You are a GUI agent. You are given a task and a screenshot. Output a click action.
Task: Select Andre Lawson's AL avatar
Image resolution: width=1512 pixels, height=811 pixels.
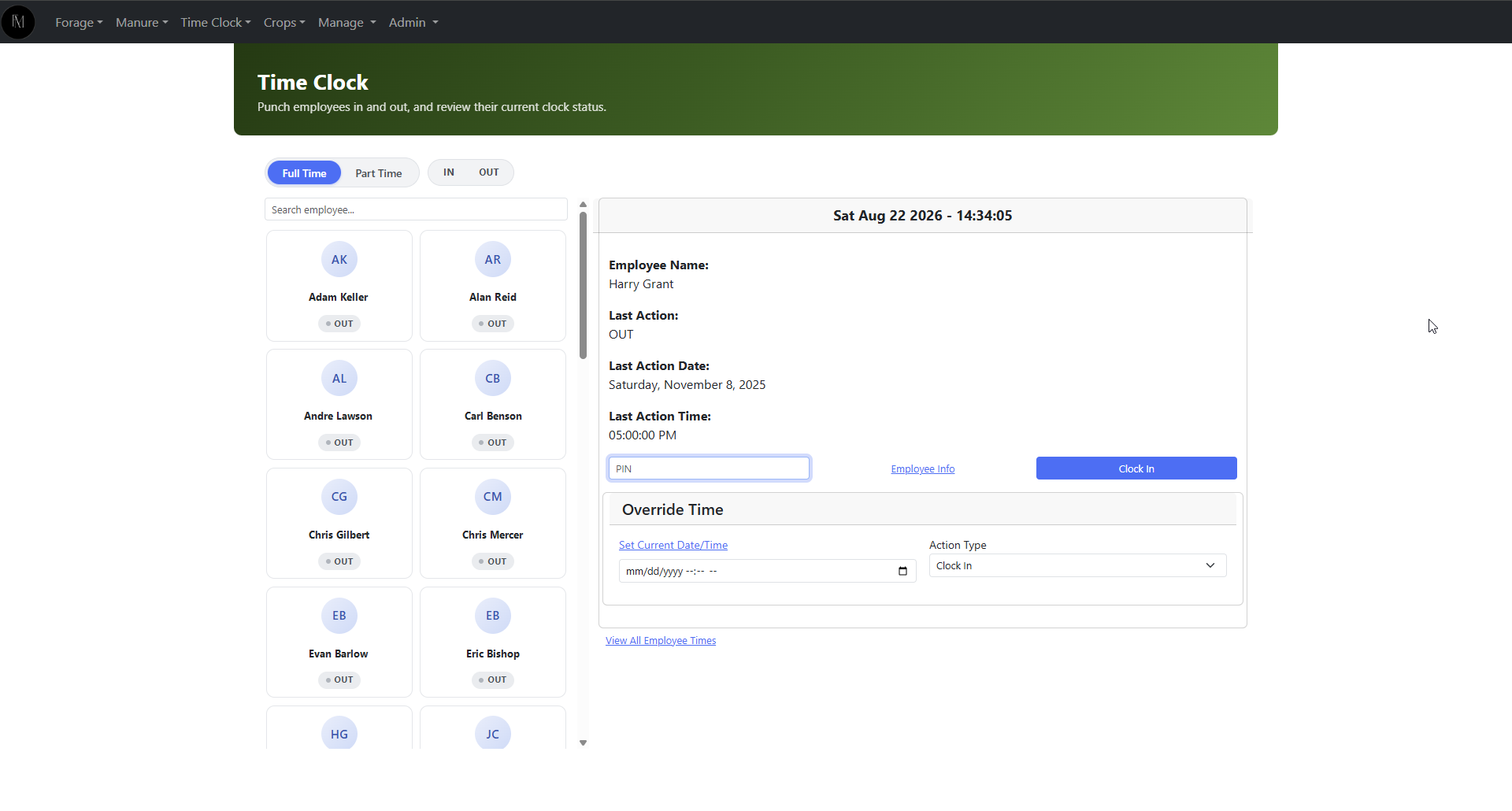[x=339, y=379]
